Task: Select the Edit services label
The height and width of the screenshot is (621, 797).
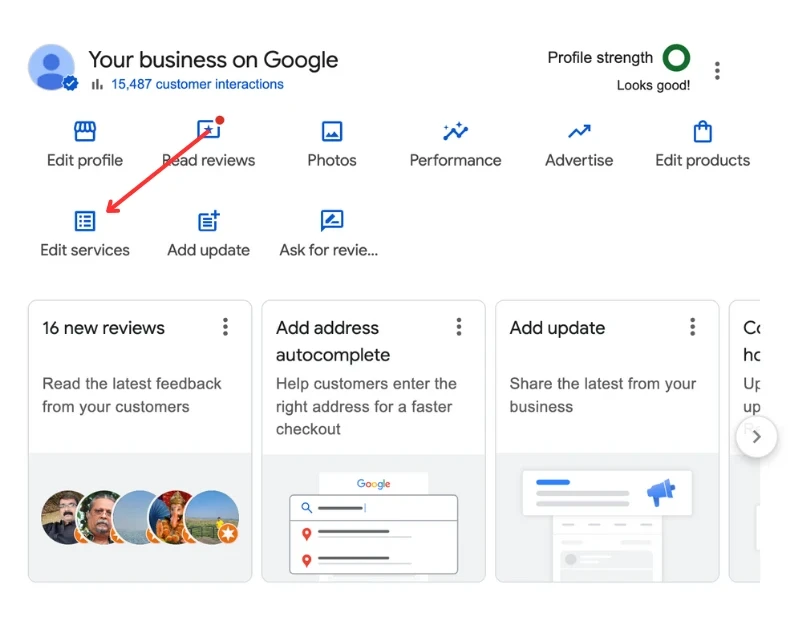Action: click(85, 250)
